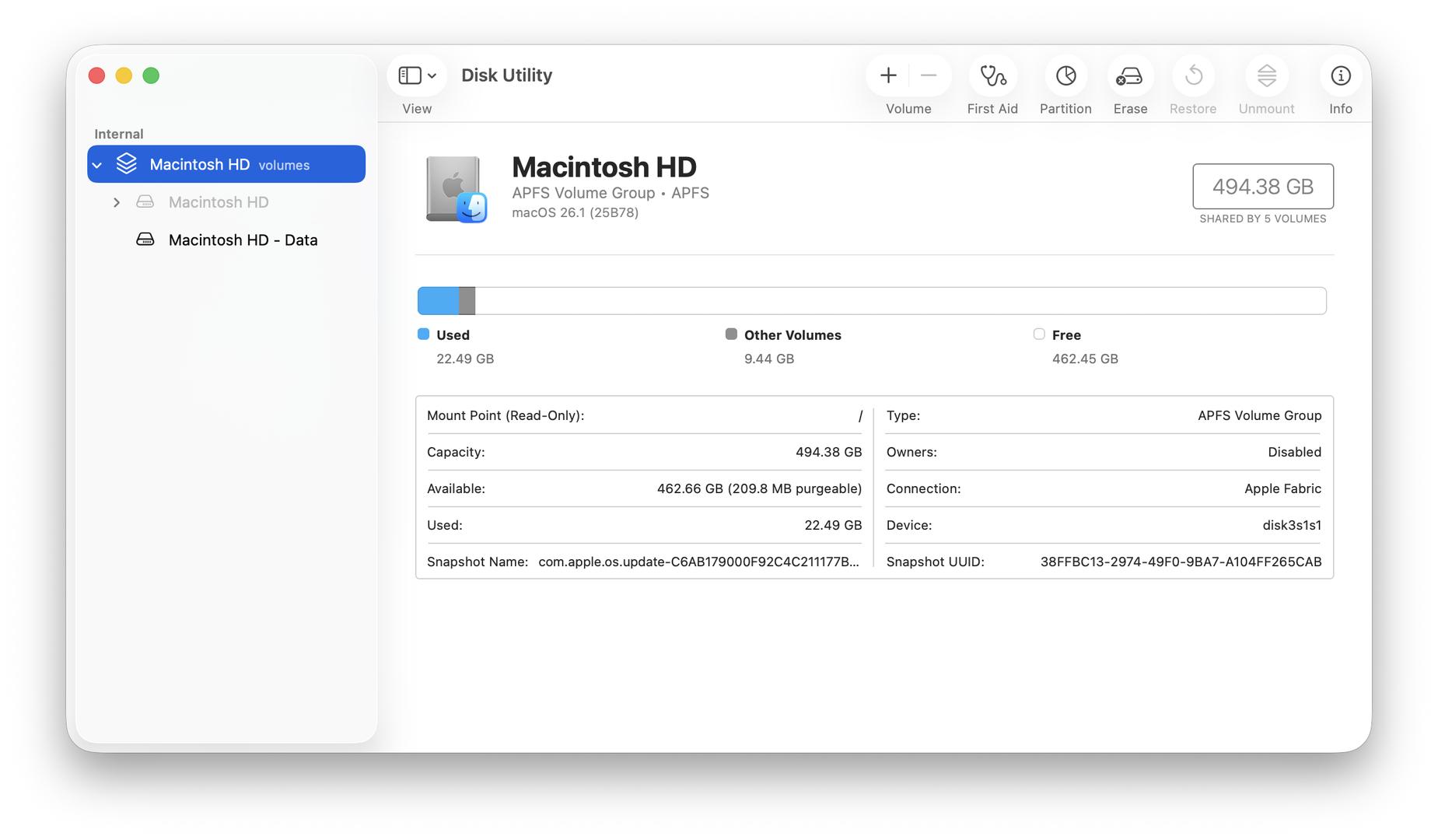Click the First Aid stethoscope icon

click(992, 76)
